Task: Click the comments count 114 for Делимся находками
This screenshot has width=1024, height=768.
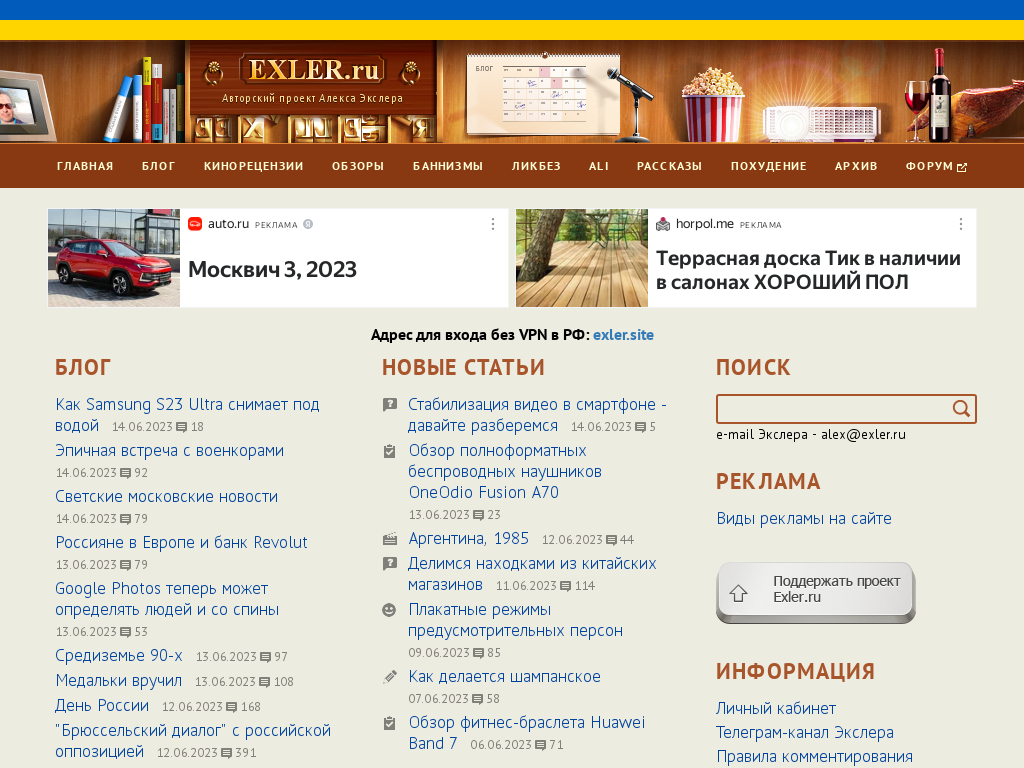Action: point(578,586)
